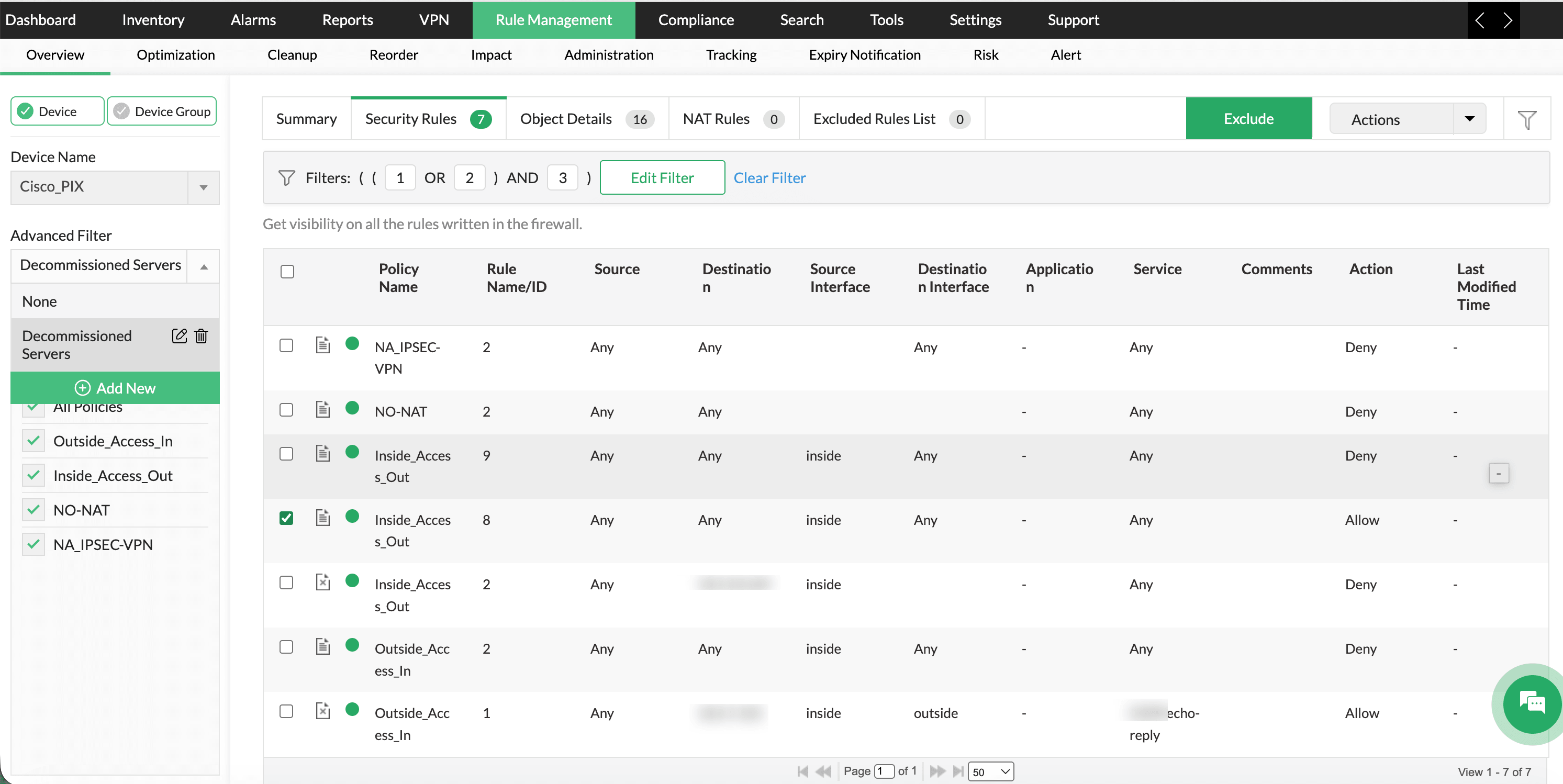
Task: Open rule details icon for Outside_Access_In rule 2
Action: tap(323, 646)
